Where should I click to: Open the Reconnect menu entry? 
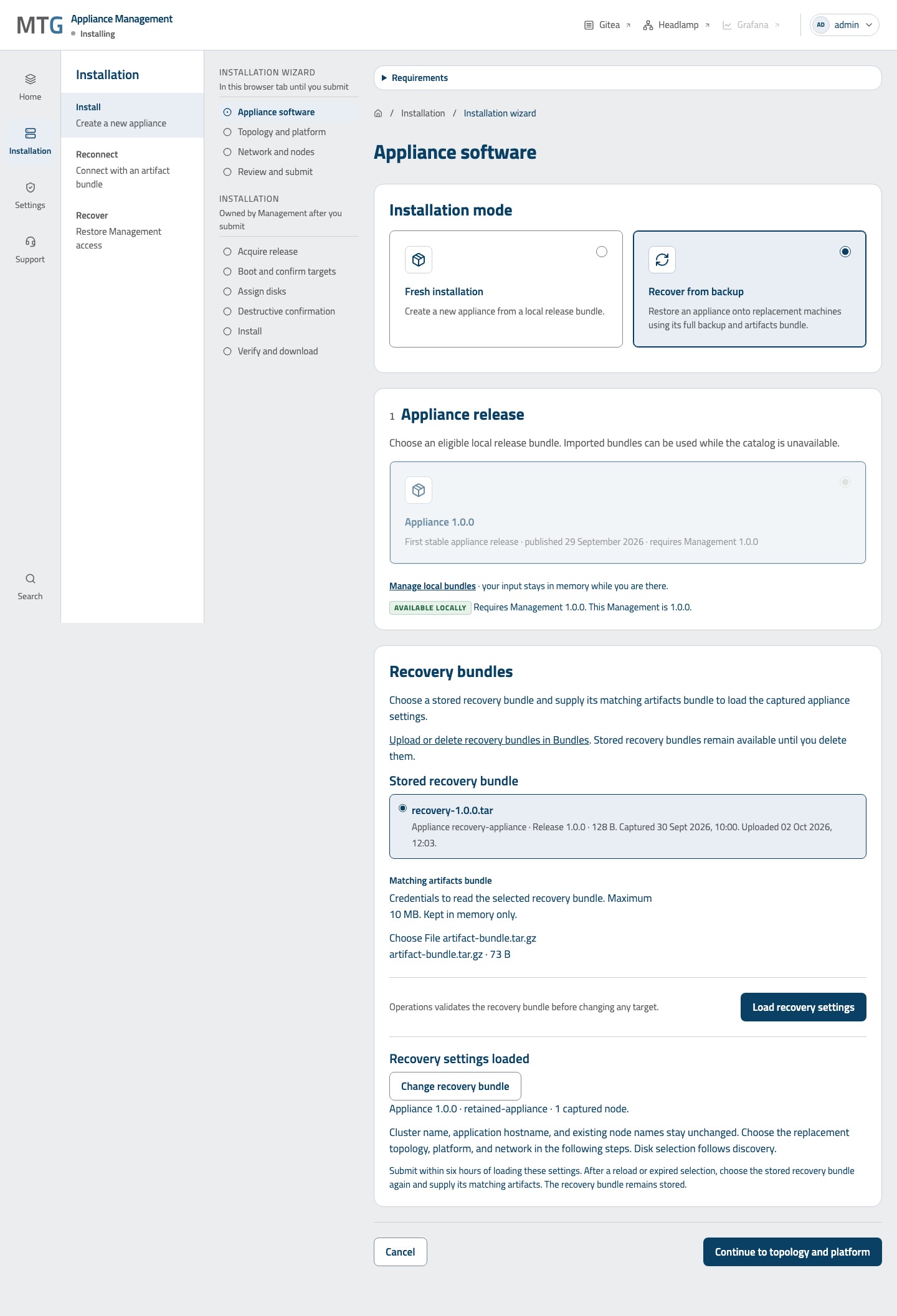tap(132, 169)
